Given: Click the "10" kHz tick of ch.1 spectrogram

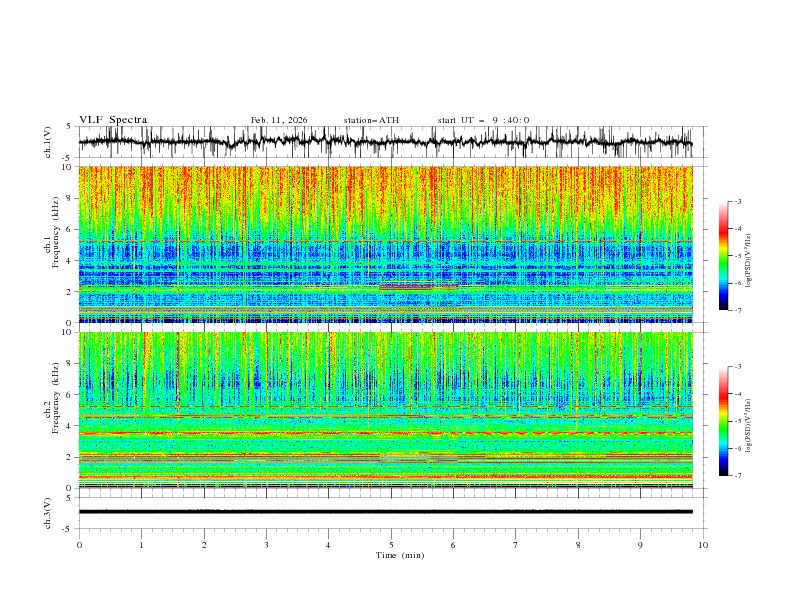Looking at the screenshot, I should (69, 167).
